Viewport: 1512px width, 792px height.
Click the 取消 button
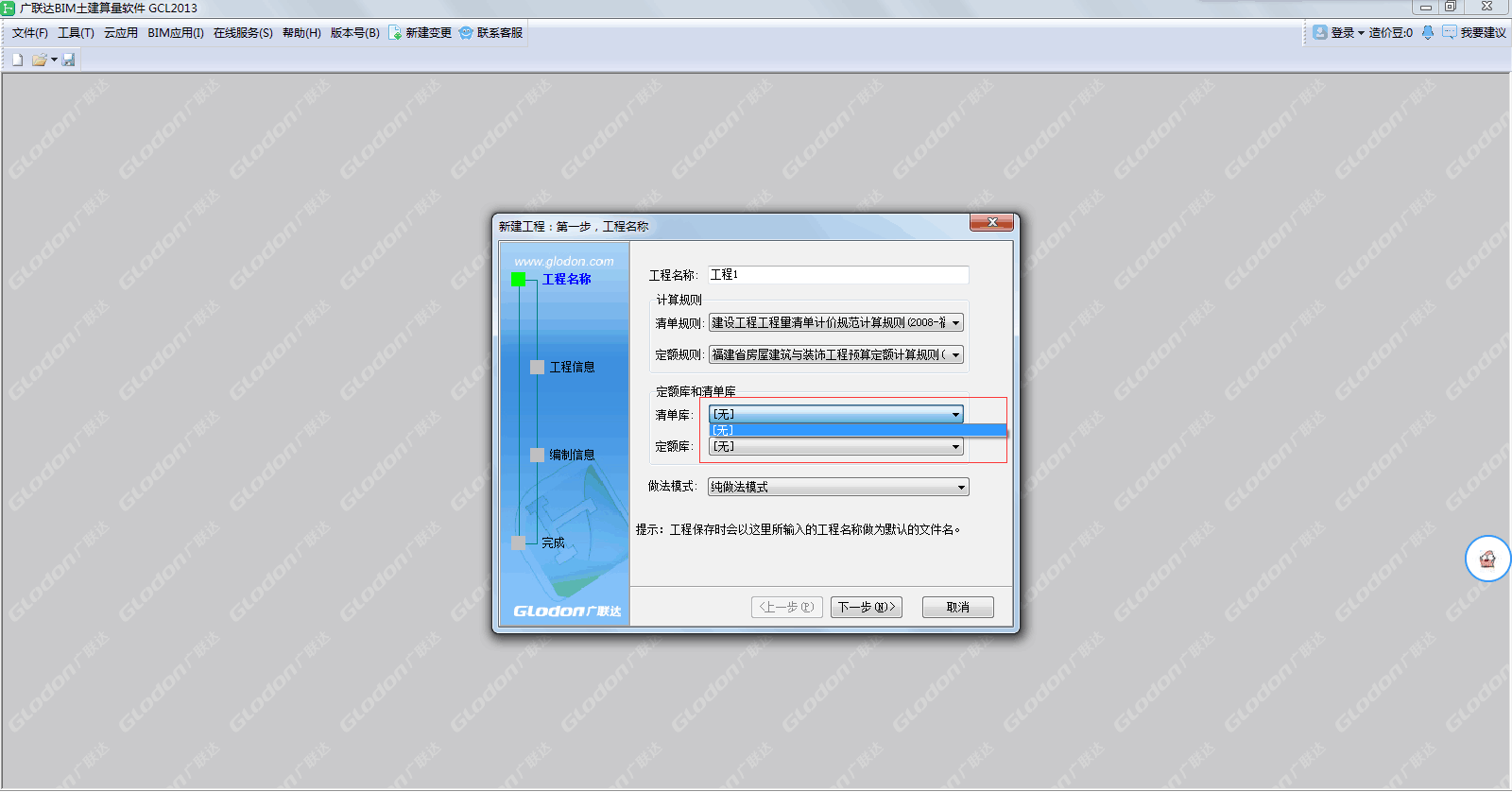click(958, 607)
